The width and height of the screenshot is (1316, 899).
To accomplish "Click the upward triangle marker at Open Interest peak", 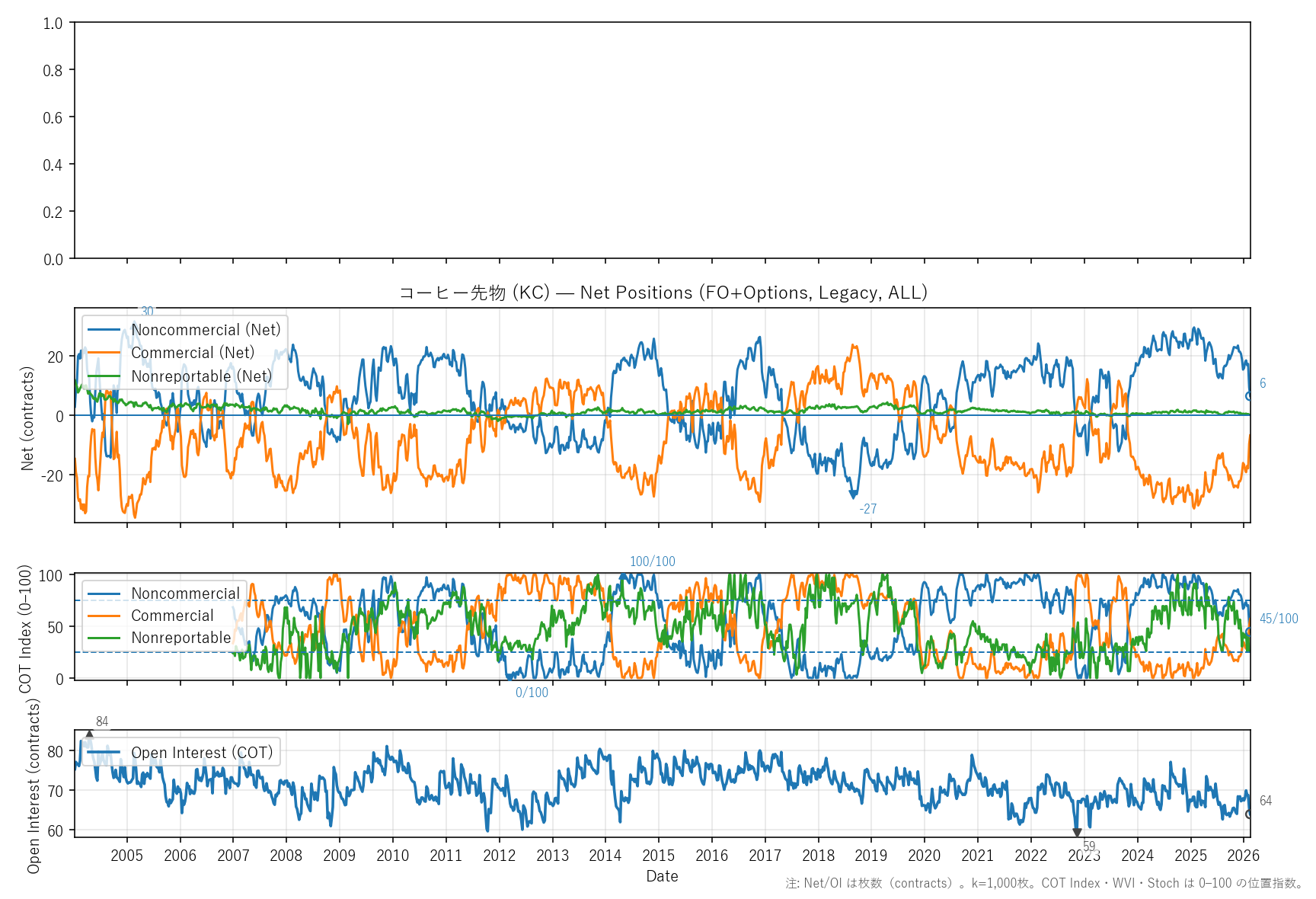I will tap(89, 734).
